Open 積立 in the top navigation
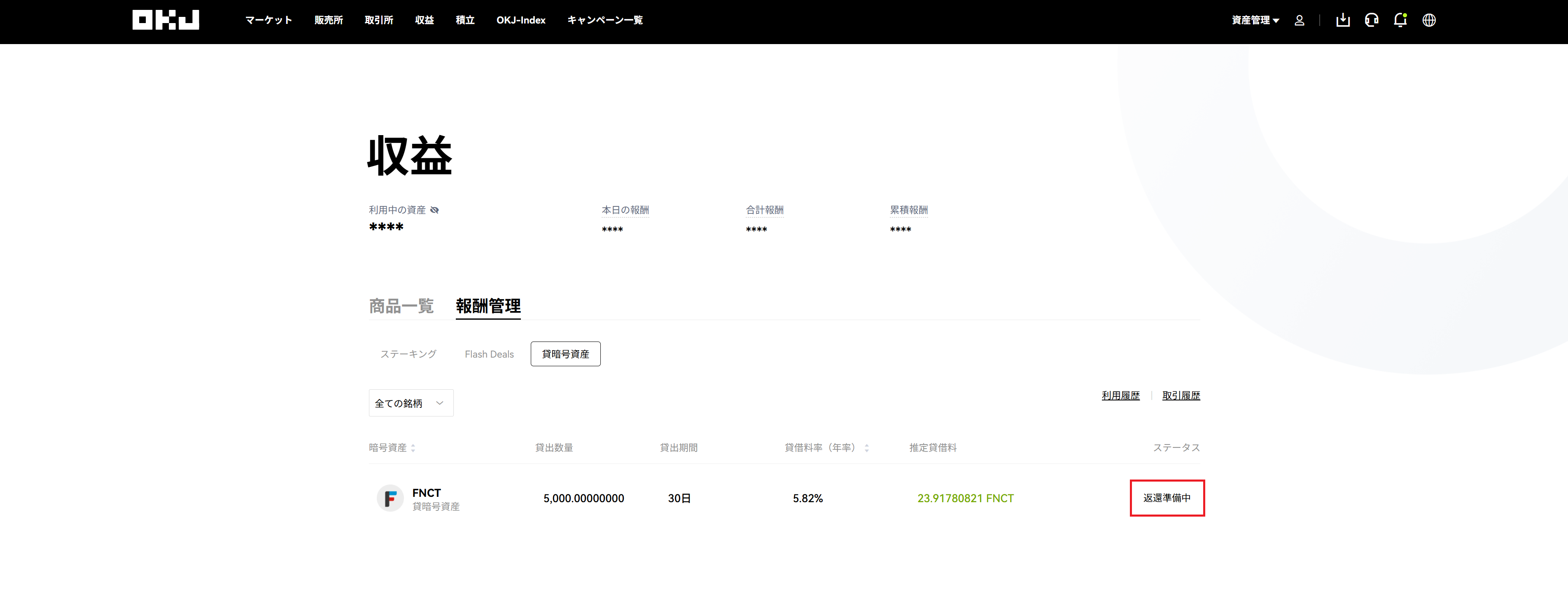The width and height of the screenshot is (1568, 599). click(465, 20)
